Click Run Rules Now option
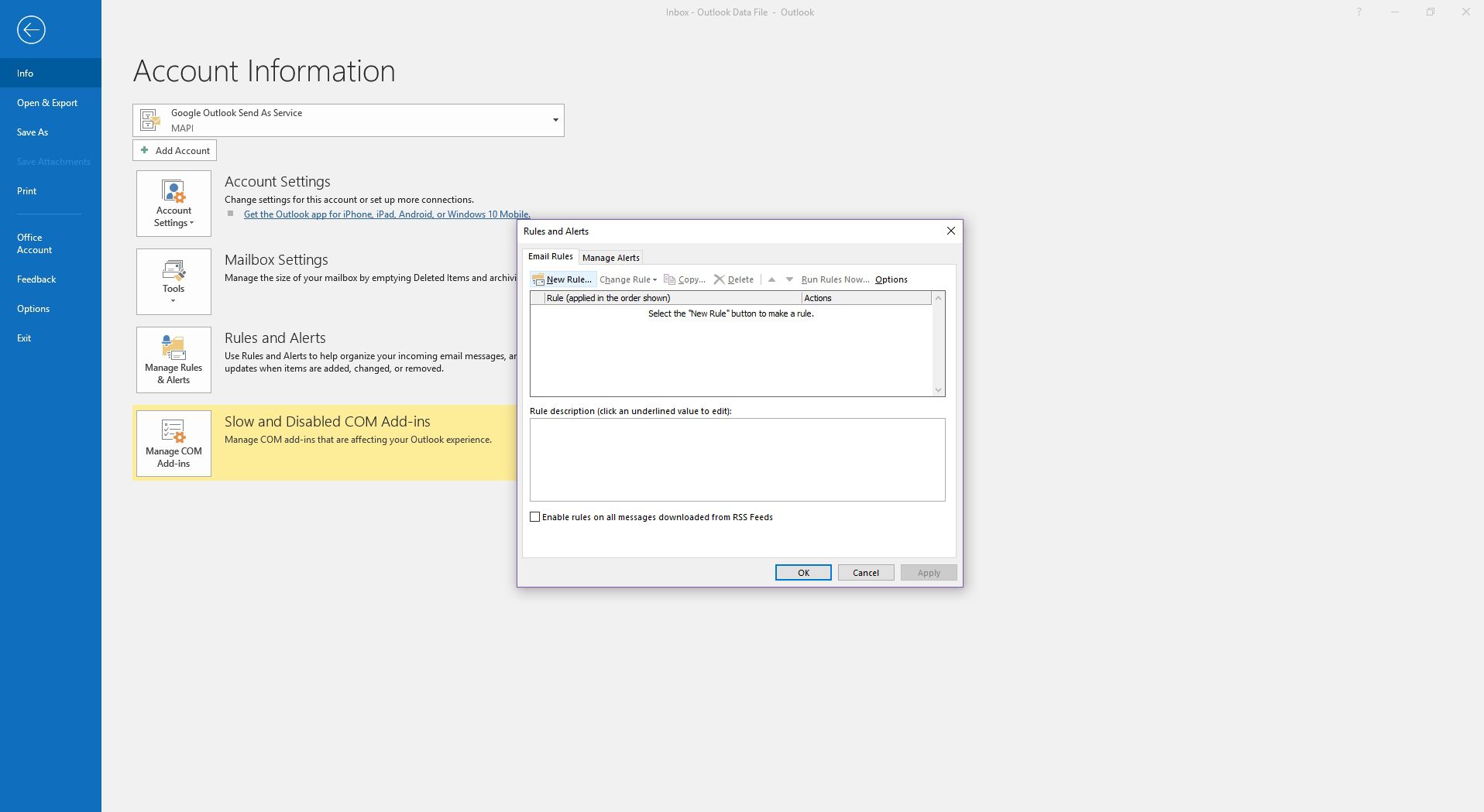The height and width of the screenshot is (812, 1484). pyautogui.click(x=835, y=279)
